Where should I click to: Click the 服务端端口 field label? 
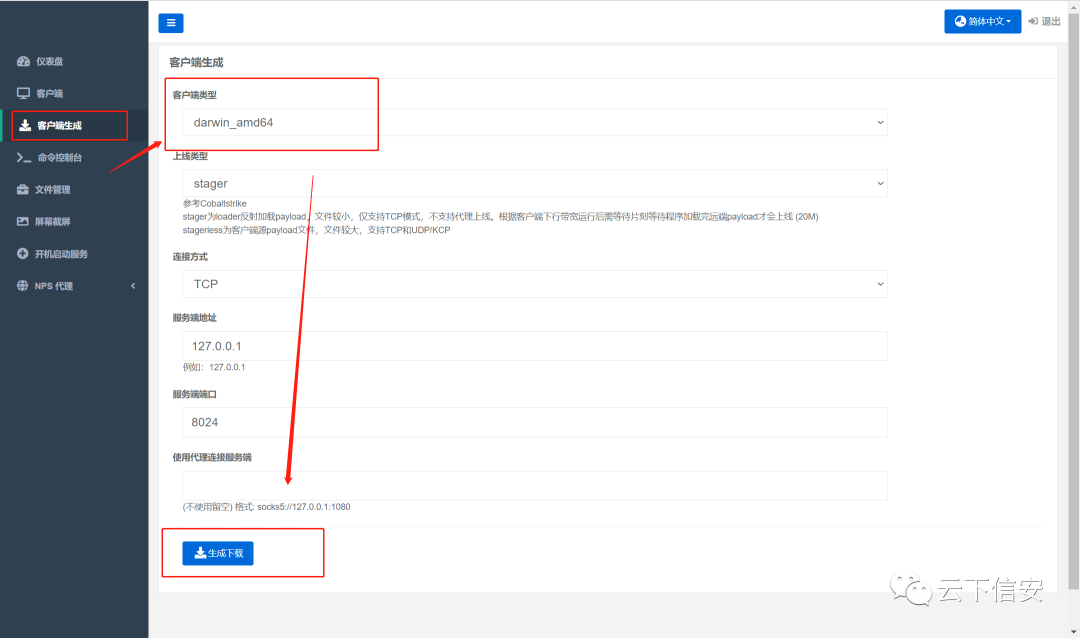tap(194, 394)
